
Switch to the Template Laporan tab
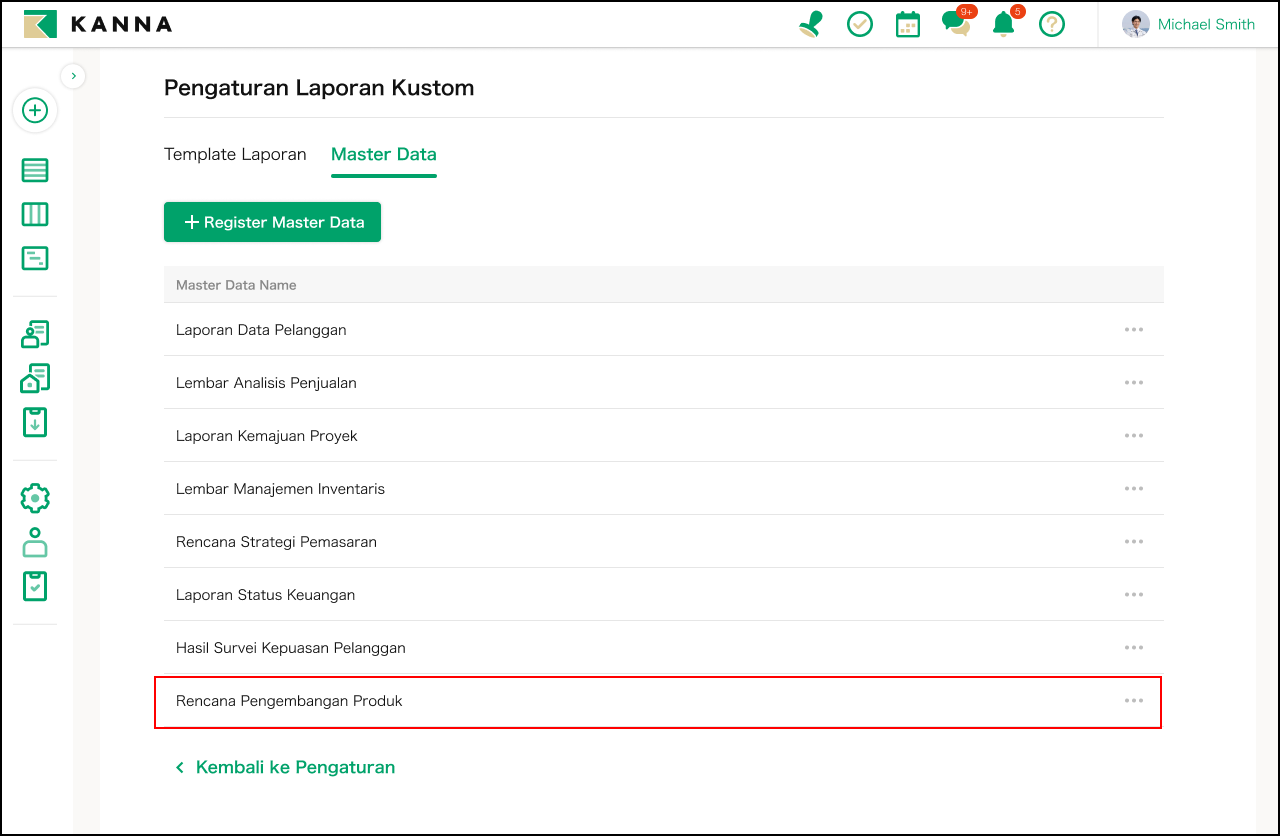click(235, 154)
